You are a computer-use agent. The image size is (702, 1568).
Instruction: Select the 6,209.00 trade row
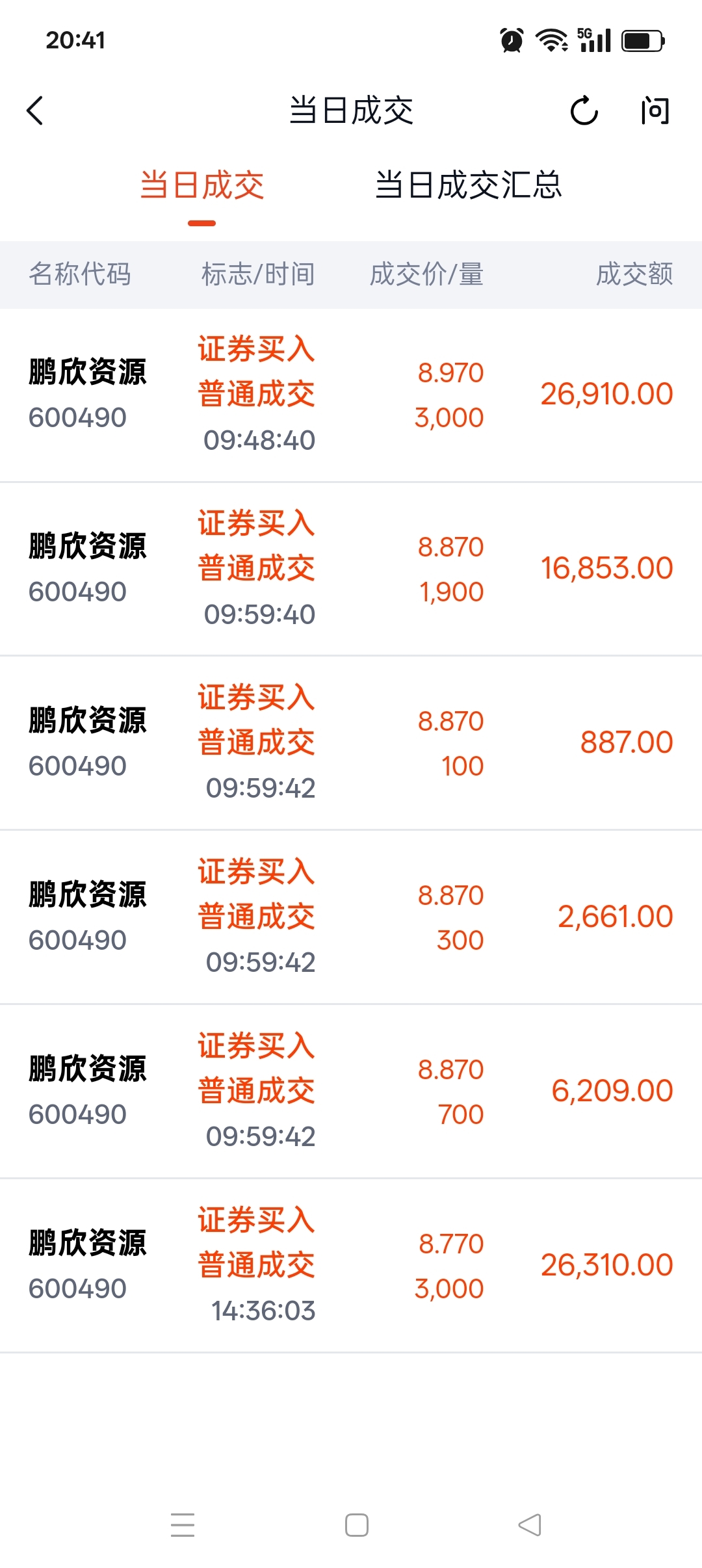(x=351, y=1091)
